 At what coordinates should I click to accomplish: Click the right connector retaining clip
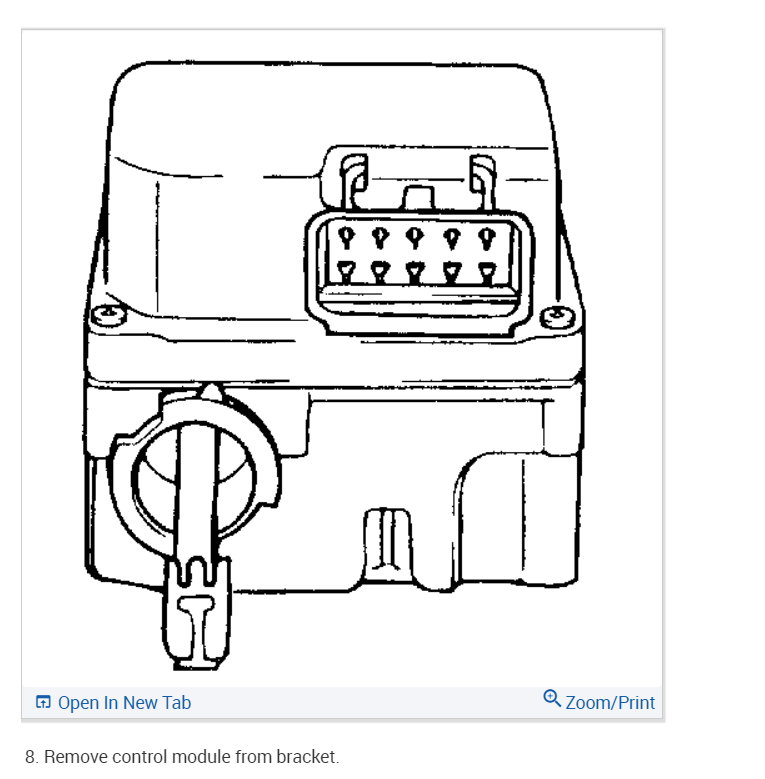click(x=482, y=182)
